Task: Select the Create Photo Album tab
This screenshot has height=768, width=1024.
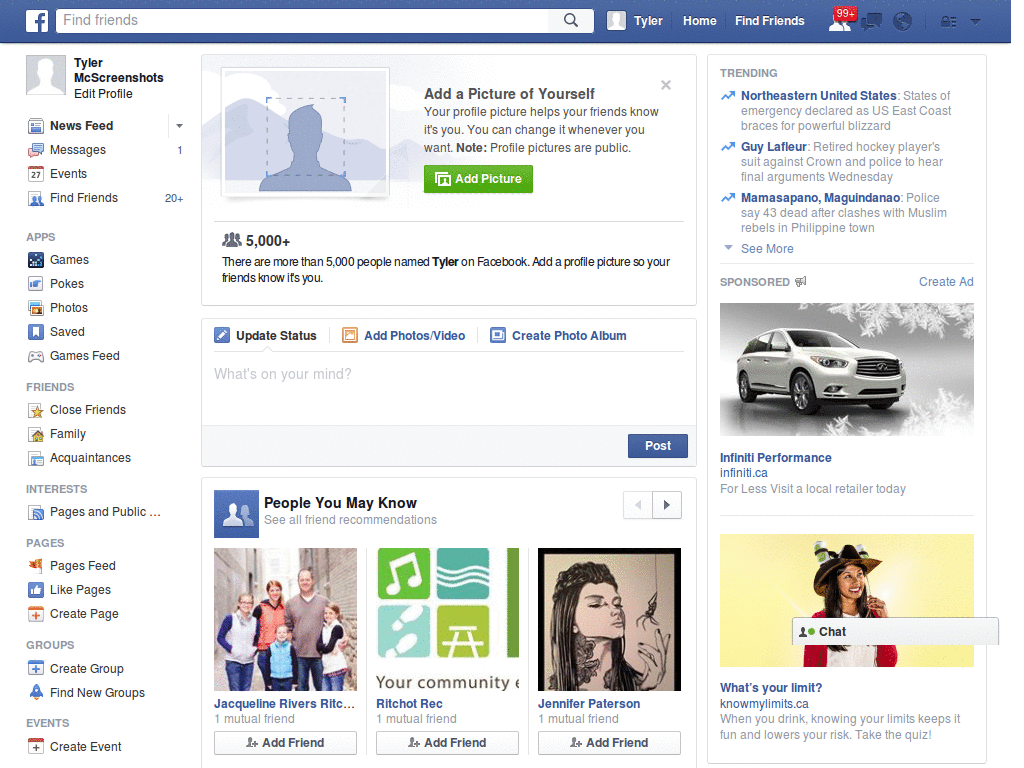Action: [558, 336]
